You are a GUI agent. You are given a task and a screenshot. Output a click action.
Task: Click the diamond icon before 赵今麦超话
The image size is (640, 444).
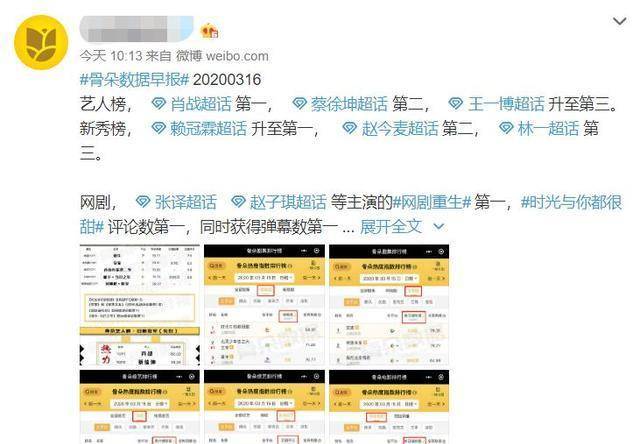click(350, 128)
